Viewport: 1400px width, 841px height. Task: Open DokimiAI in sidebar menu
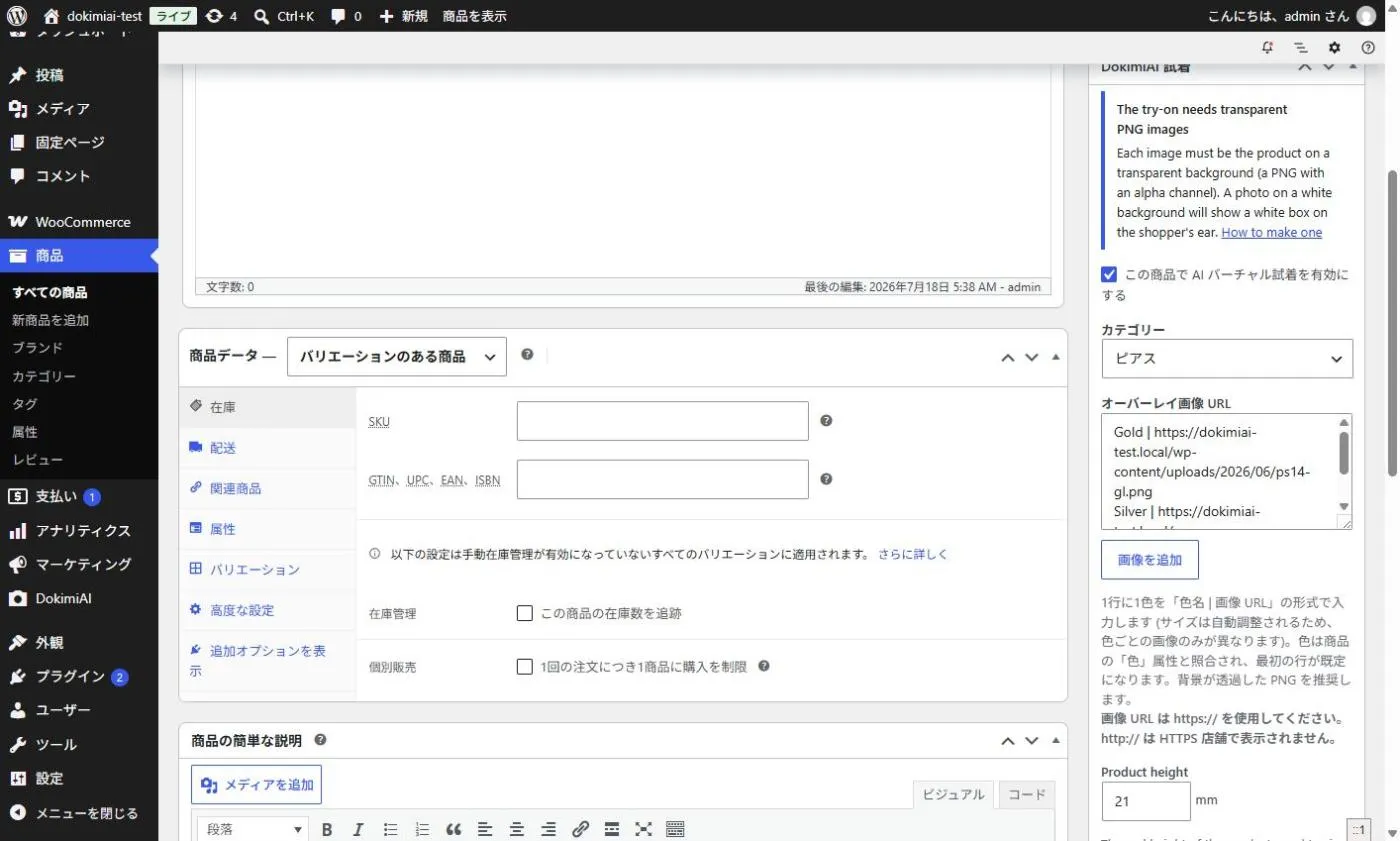click(79, 598)
